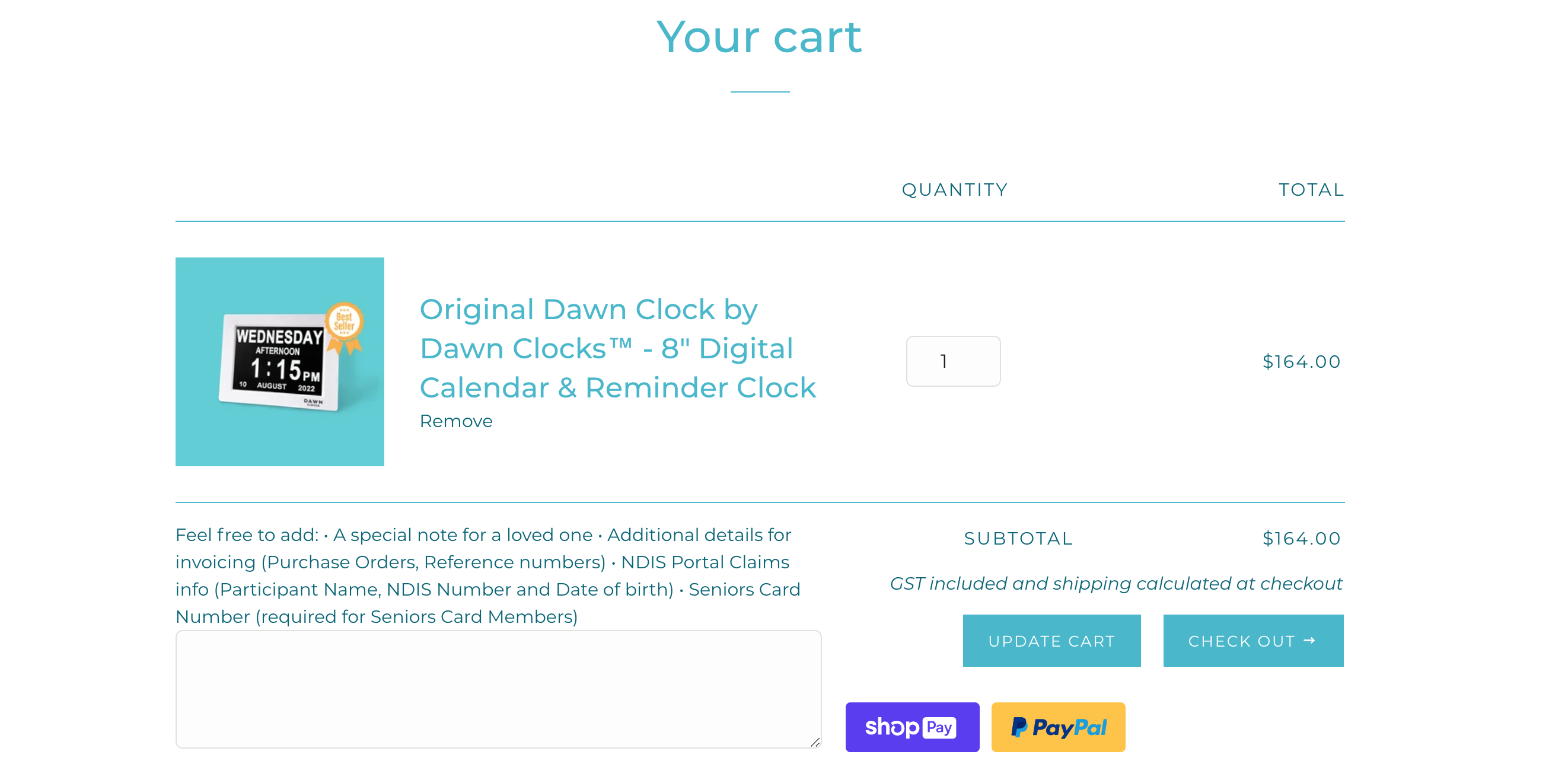Click the QUANTITY column header
The height and width of the screenshot is (770, 1568).
[954, 190]
